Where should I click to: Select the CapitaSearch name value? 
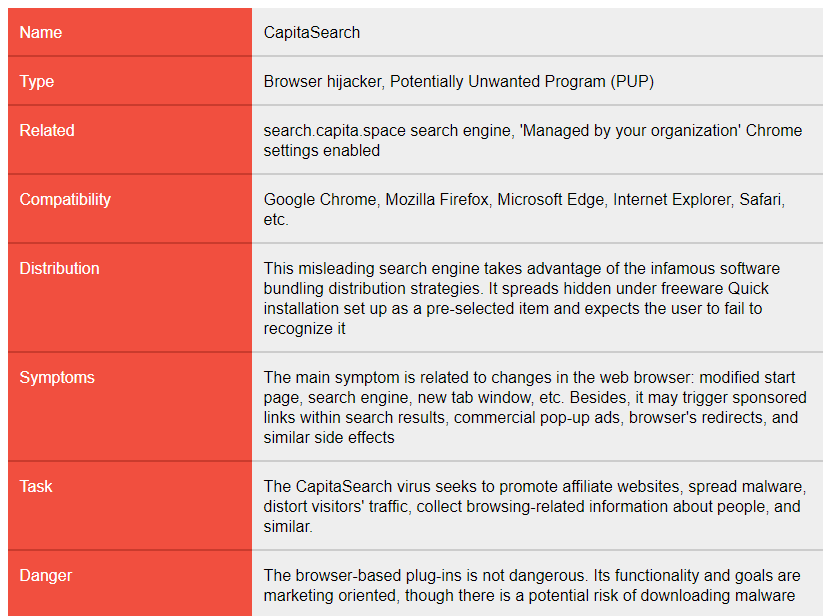312,32
